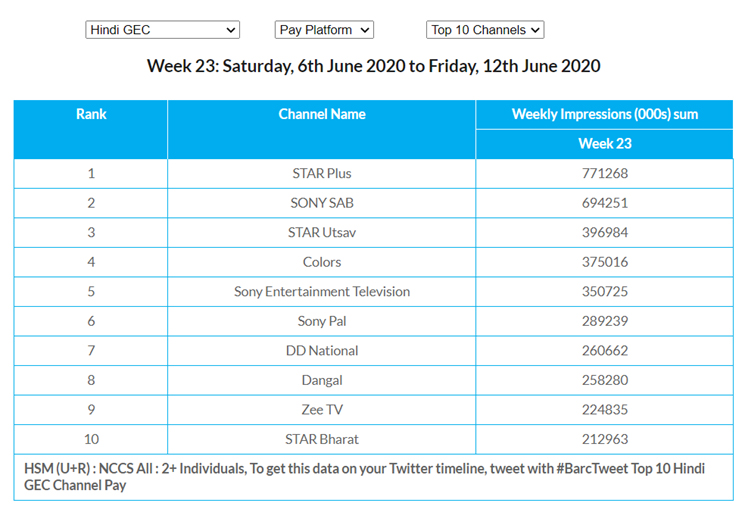748x513 pixels.
Task: Select STAR Utsav in the table
Action: [322, 232]
